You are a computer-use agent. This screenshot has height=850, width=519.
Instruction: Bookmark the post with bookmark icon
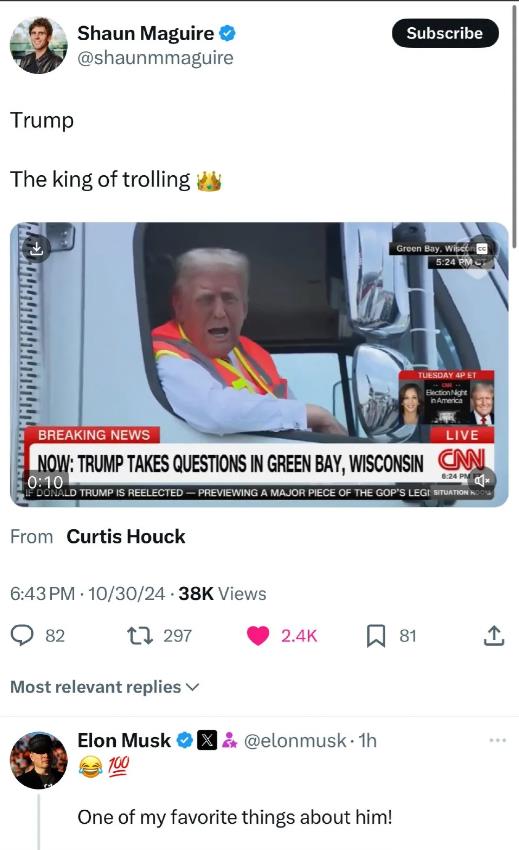[376, 635]
